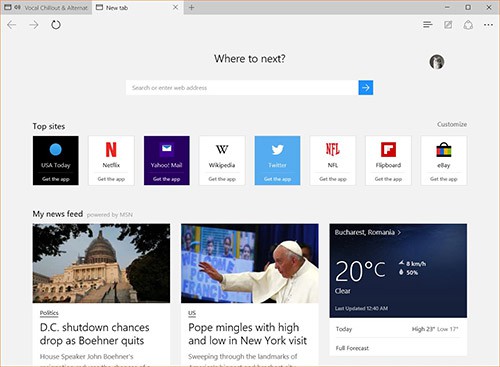The image size is (500, 367).
Task: Switch to the Vocal Chillout tab
Action: [x=46, y=7]
